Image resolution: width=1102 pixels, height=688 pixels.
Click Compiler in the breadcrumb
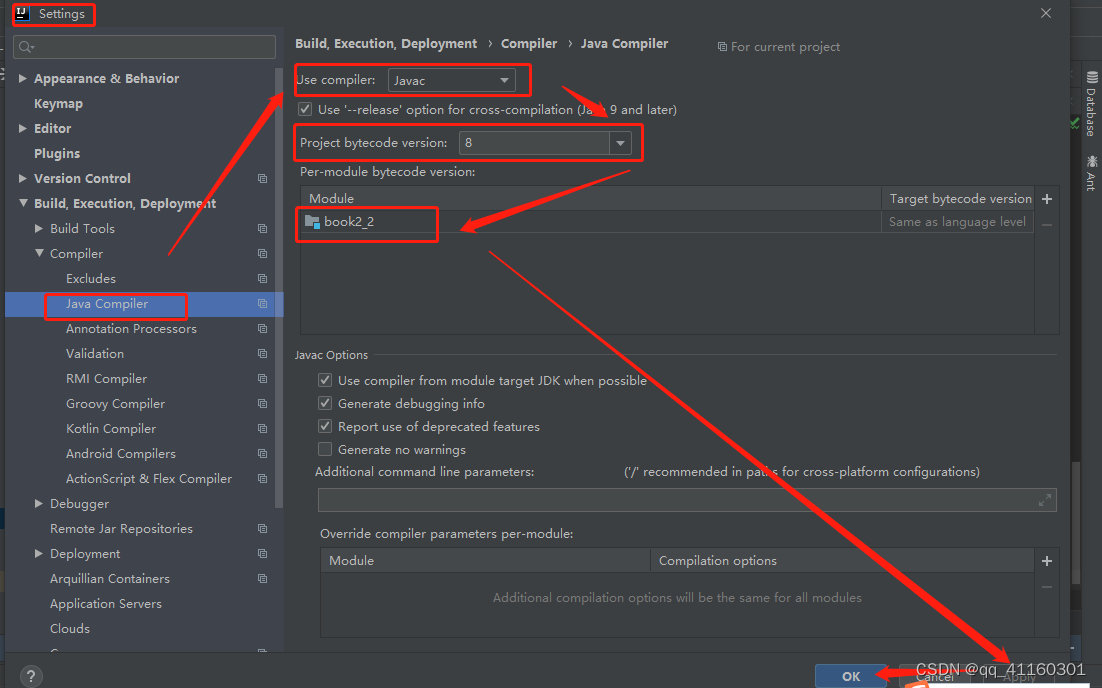(529, 44)
